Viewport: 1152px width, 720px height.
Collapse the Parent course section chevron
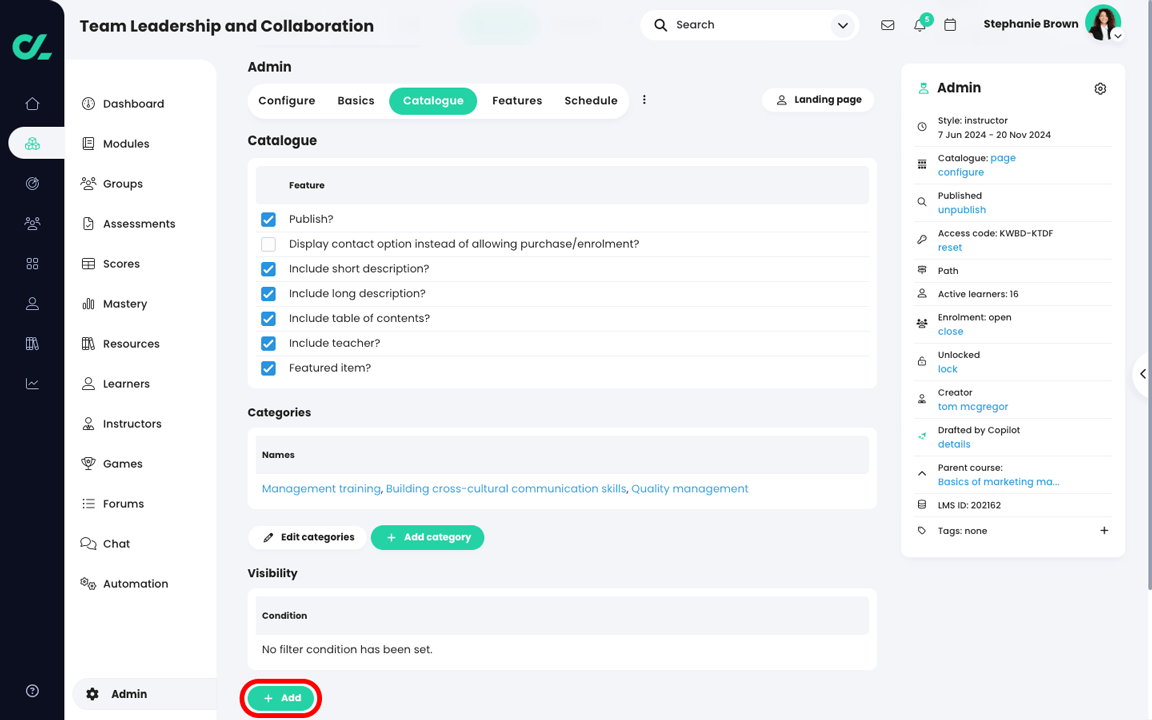922,474
